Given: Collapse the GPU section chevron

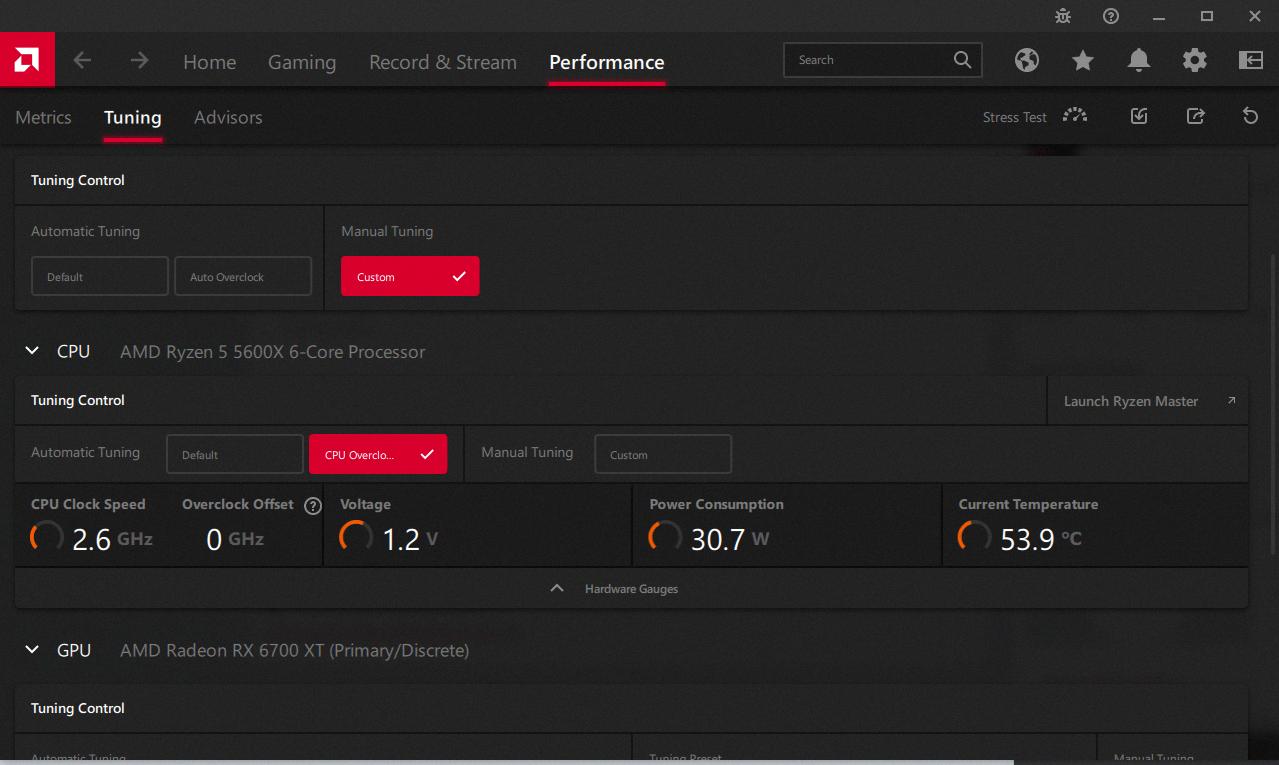Looking at the screenshot, I should coord(32,650).
